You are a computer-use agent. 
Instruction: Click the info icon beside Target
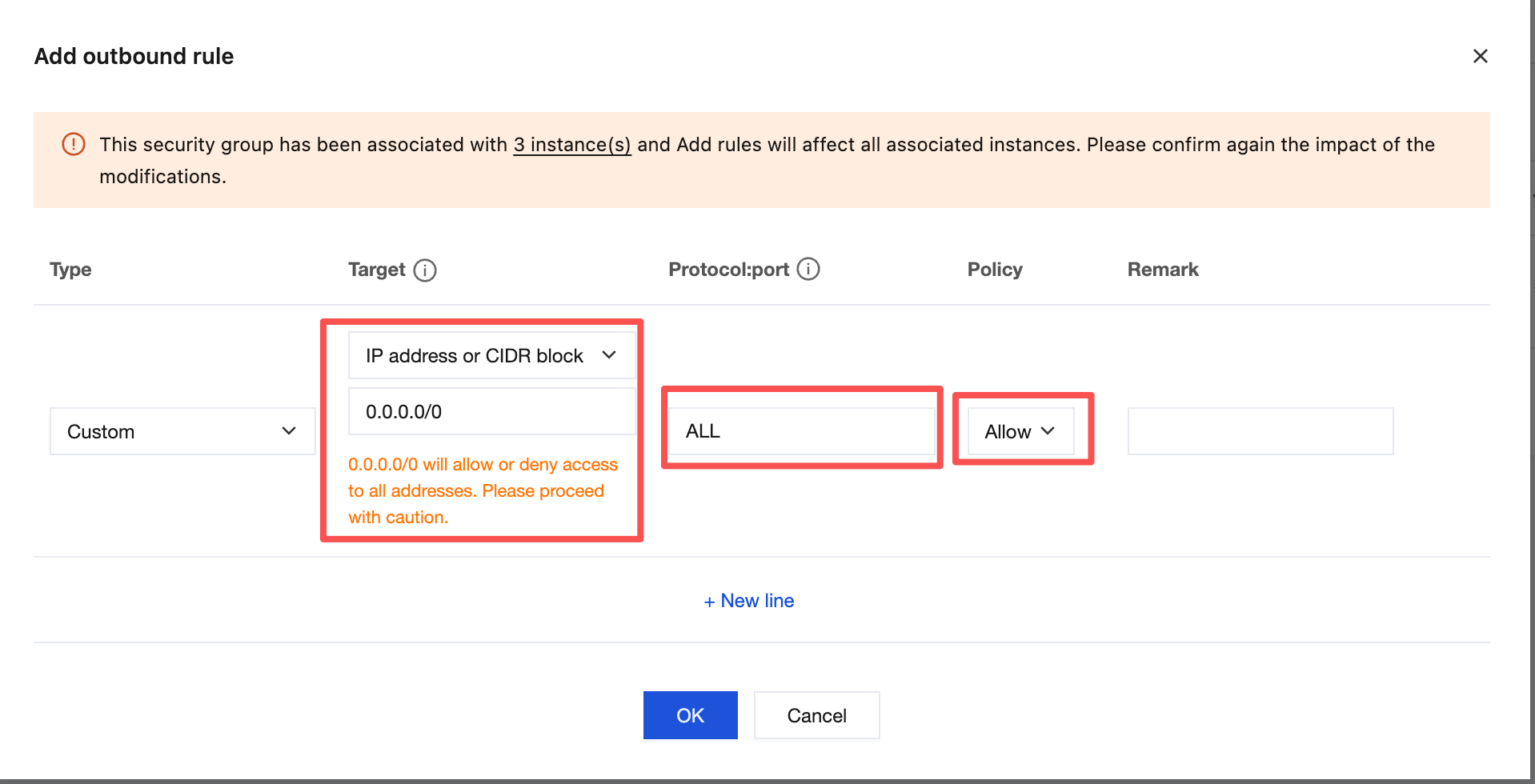pos(425,270)
